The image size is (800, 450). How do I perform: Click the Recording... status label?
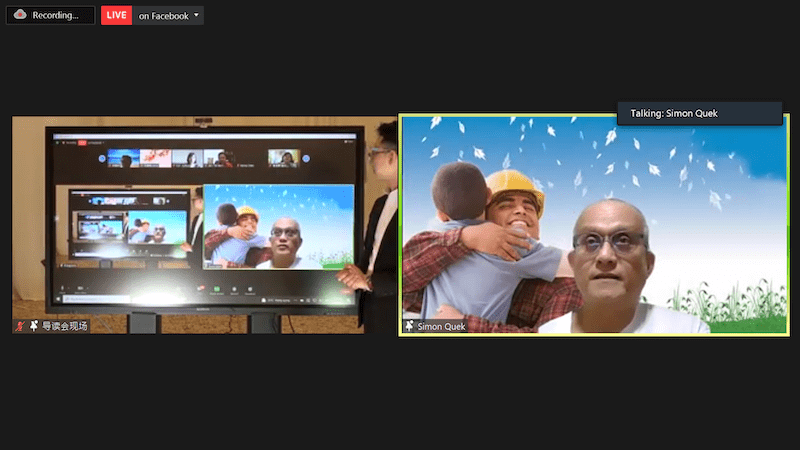(55, 16)
